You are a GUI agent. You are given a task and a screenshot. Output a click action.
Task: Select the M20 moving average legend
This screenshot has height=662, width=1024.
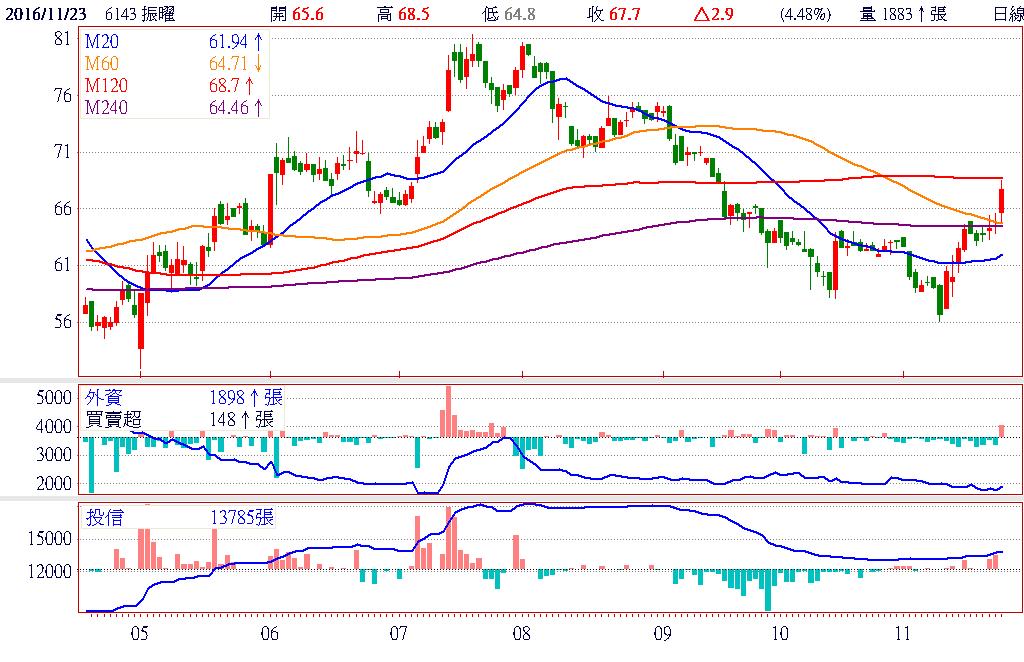[x=102, y=42]
